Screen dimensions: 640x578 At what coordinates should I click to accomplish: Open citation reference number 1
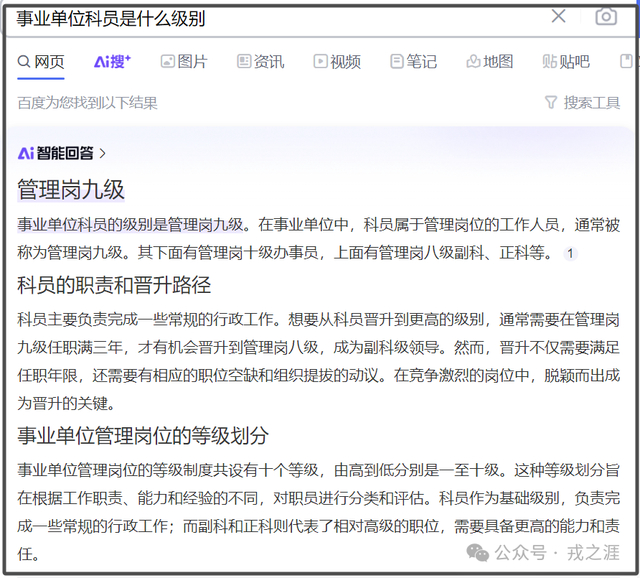[571, 254]
